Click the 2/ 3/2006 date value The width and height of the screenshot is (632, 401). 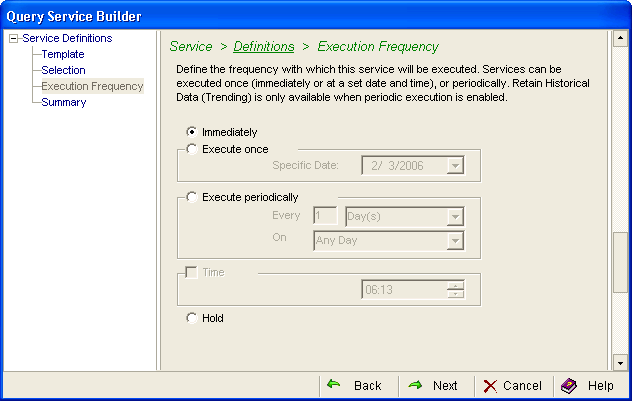point(397,166)
